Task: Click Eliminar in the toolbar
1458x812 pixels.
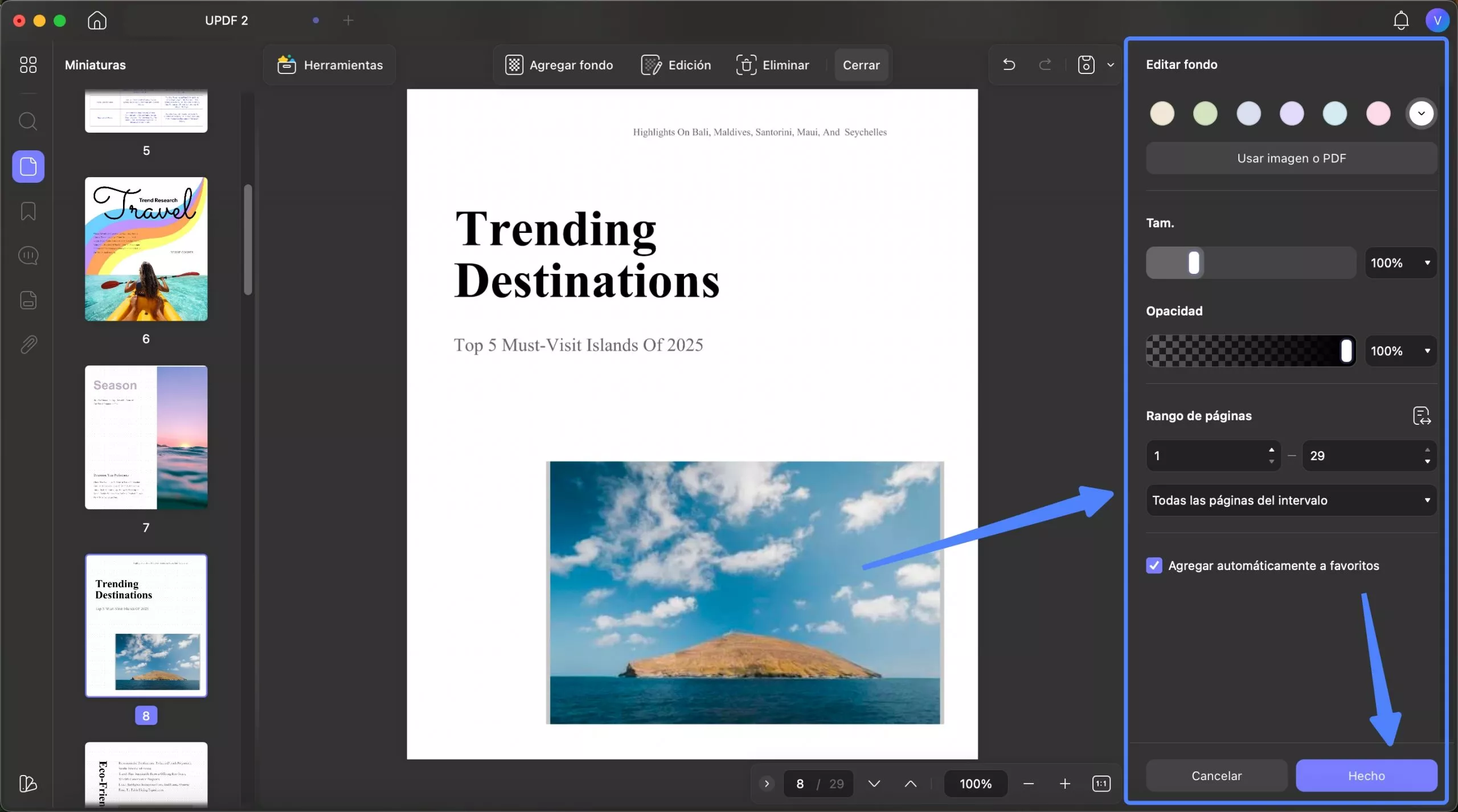Action: click(x=772, y=65)
